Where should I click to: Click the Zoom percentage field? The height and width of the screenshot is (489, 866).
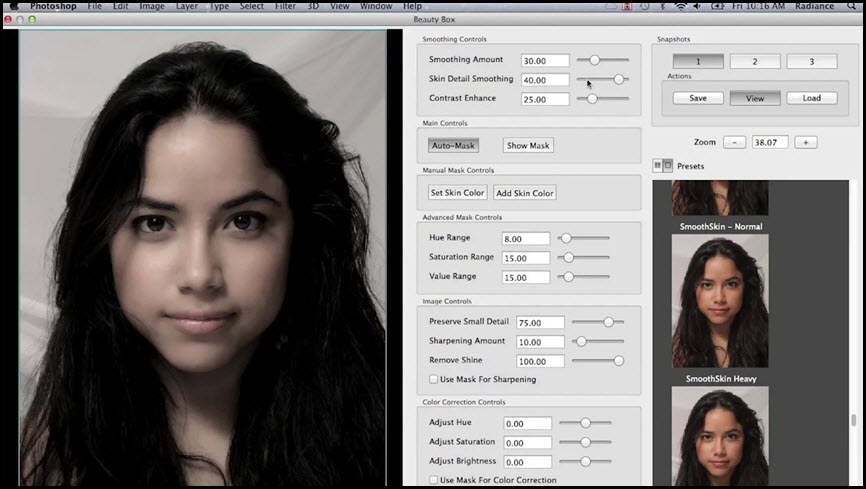pyautogui.click(x=770, y=143)
